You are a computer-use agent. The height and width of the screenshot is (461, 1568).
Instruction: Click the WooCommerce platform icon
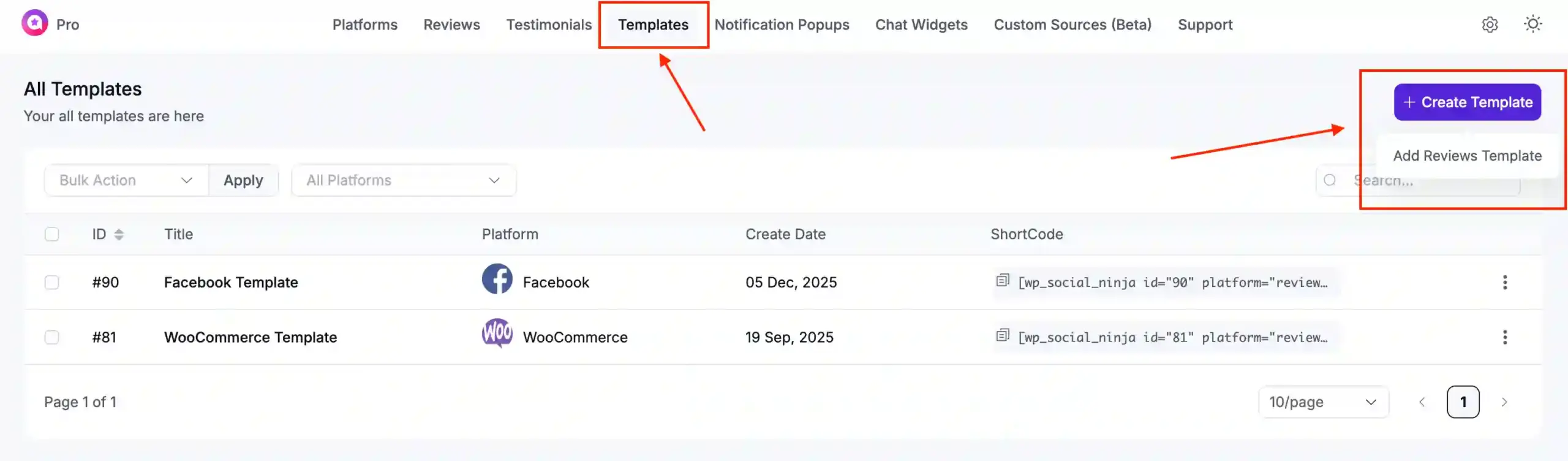[497, 334]
